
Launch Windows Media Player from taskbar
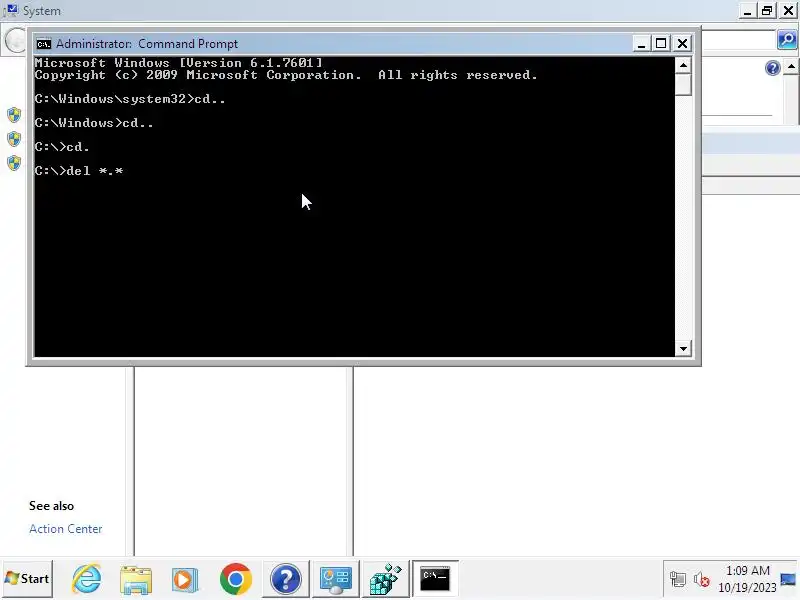point(185,580)
